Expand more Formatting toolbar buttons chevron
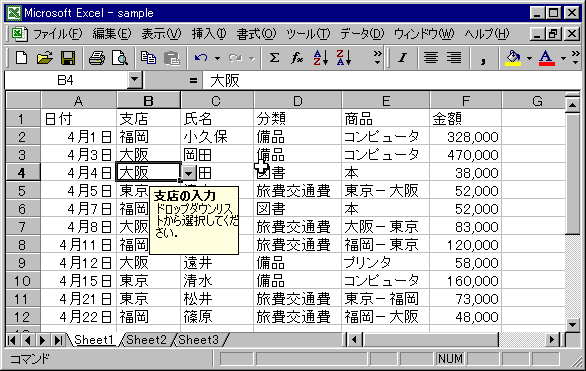The height and width of the screenshot is (371, 586). (576, 58)
